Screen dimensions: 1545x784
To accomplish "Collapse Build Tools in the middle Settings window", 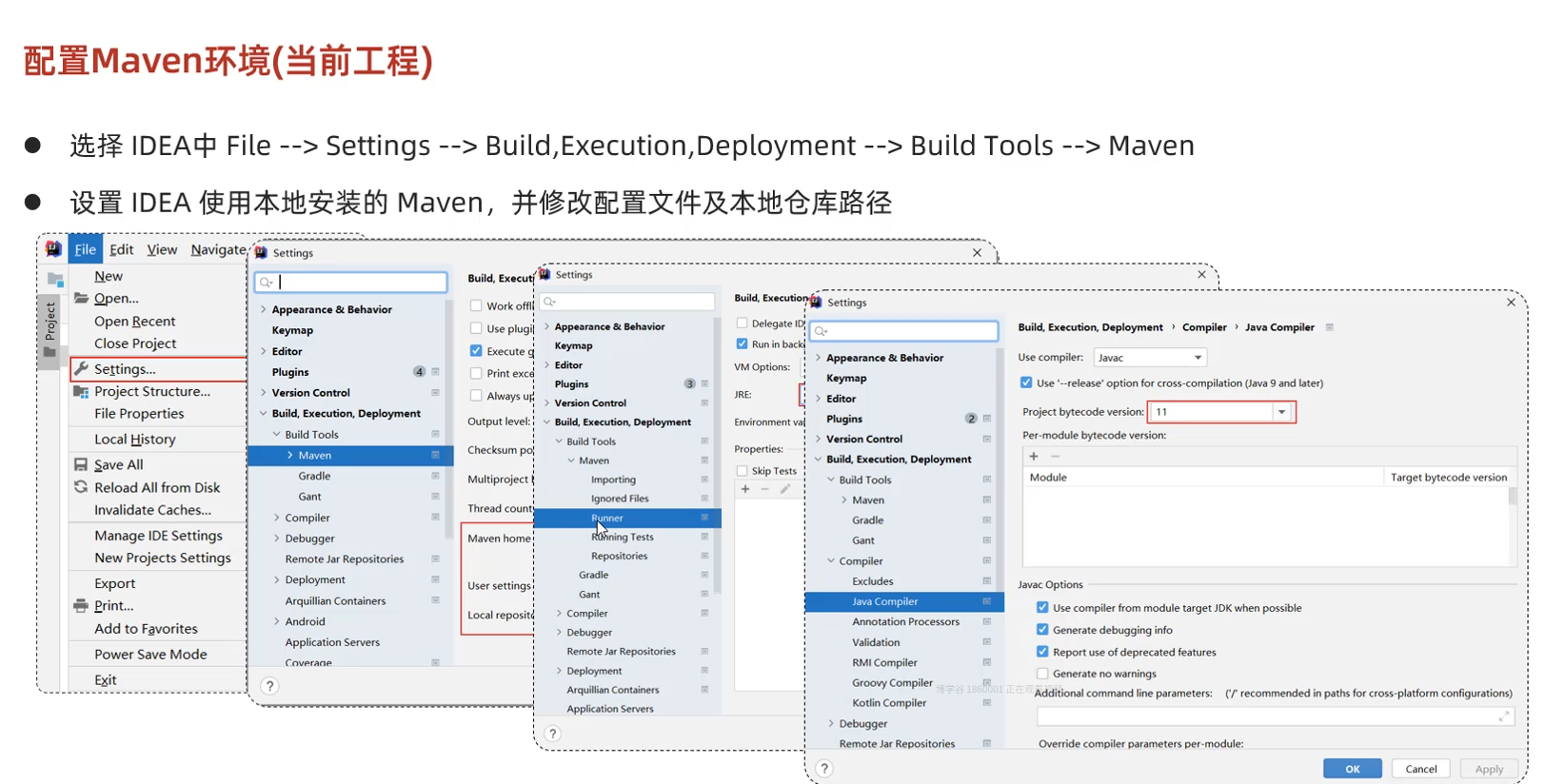I will (x=559, y=441).
